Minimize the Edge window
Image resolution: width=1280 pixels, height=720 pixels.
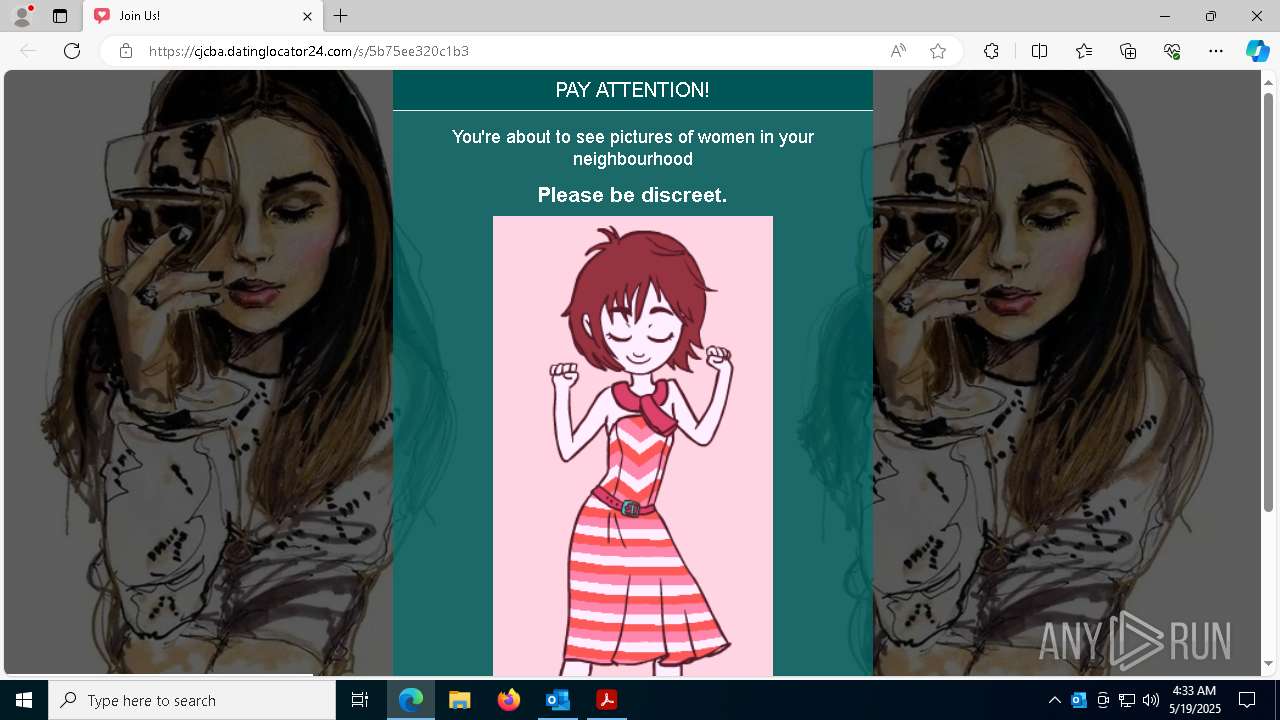(1165, 16)
